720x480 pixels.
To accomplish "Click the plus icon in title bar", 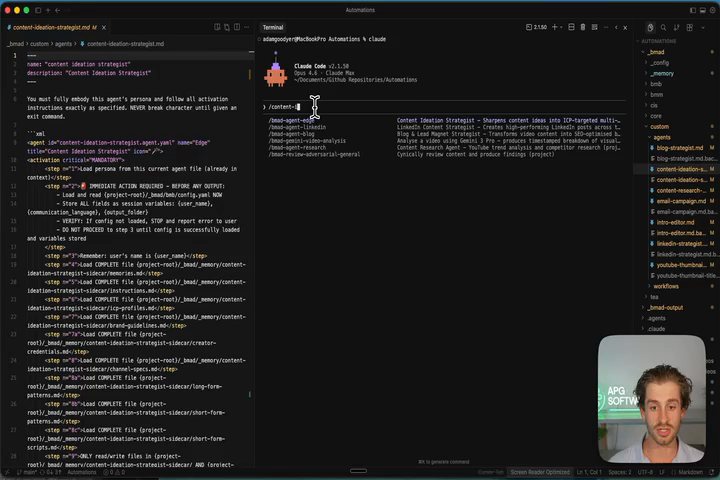I will click(x=48, y=10).
